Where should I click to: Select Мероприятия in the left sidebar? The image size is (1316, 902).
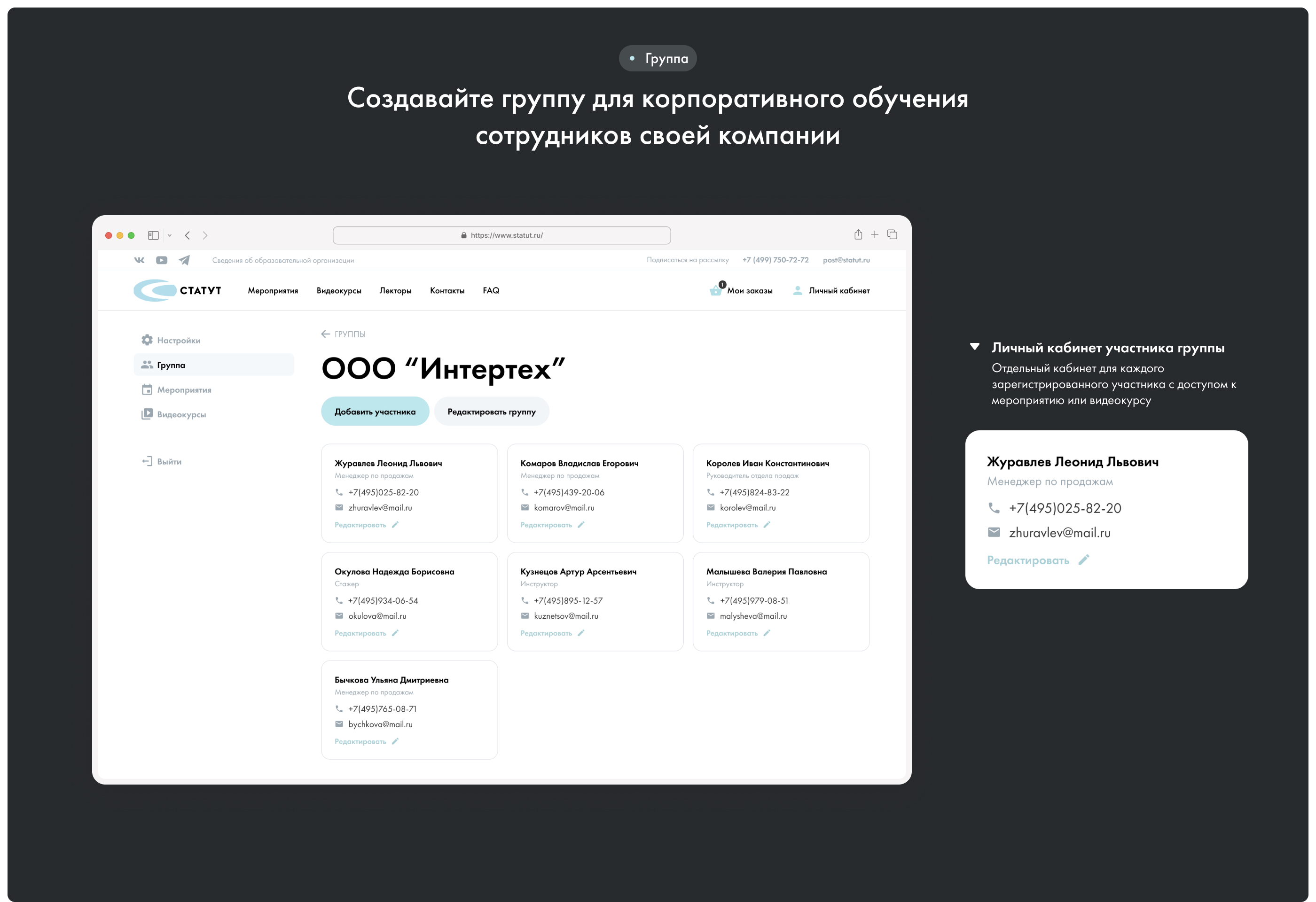[183, 390]
